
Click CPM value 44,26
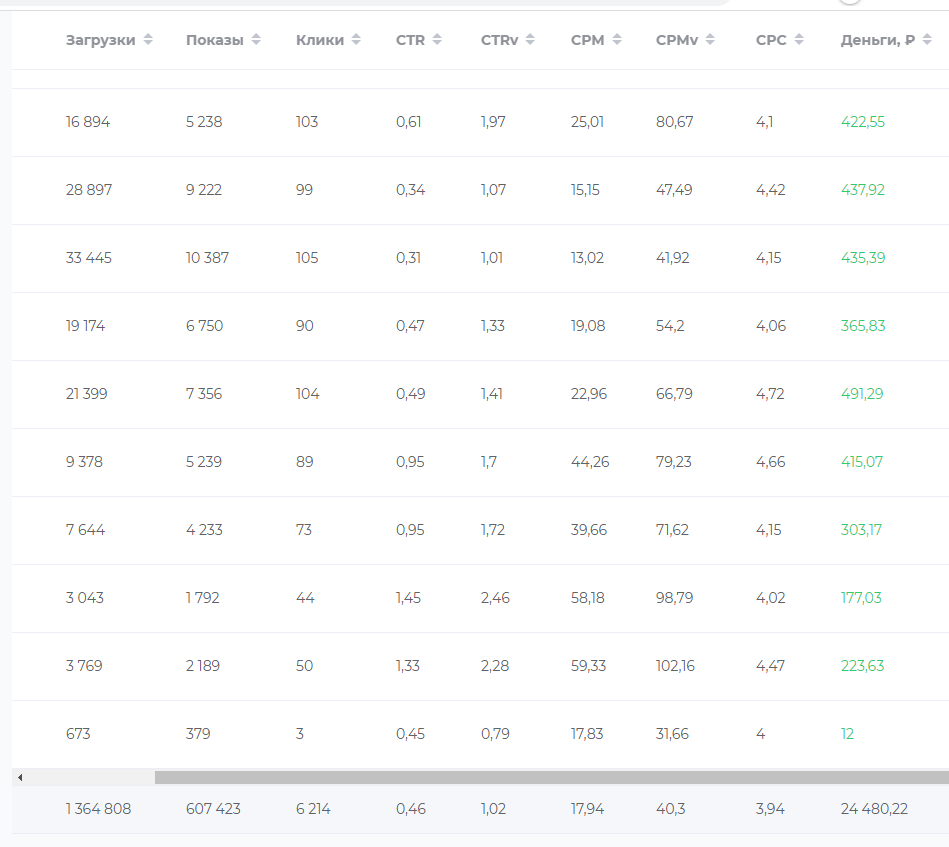click(x=590, y=462)
